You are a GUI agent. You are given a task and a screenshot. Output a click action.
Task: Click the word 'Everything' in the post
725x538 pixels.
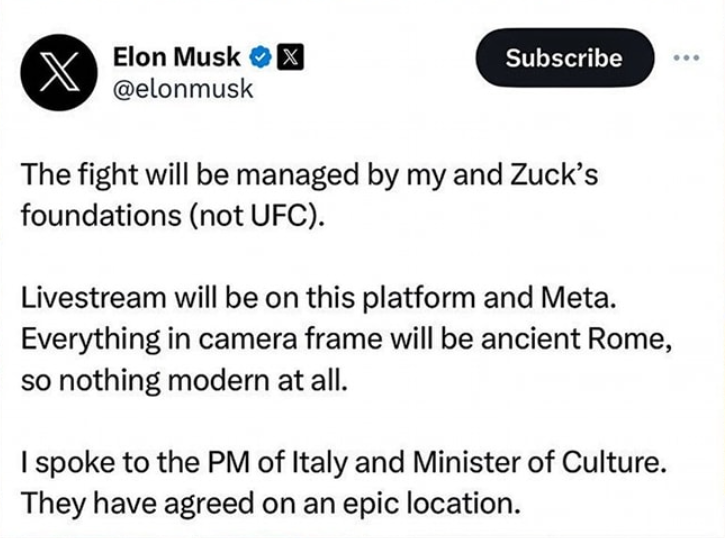(x=91, y=341)
